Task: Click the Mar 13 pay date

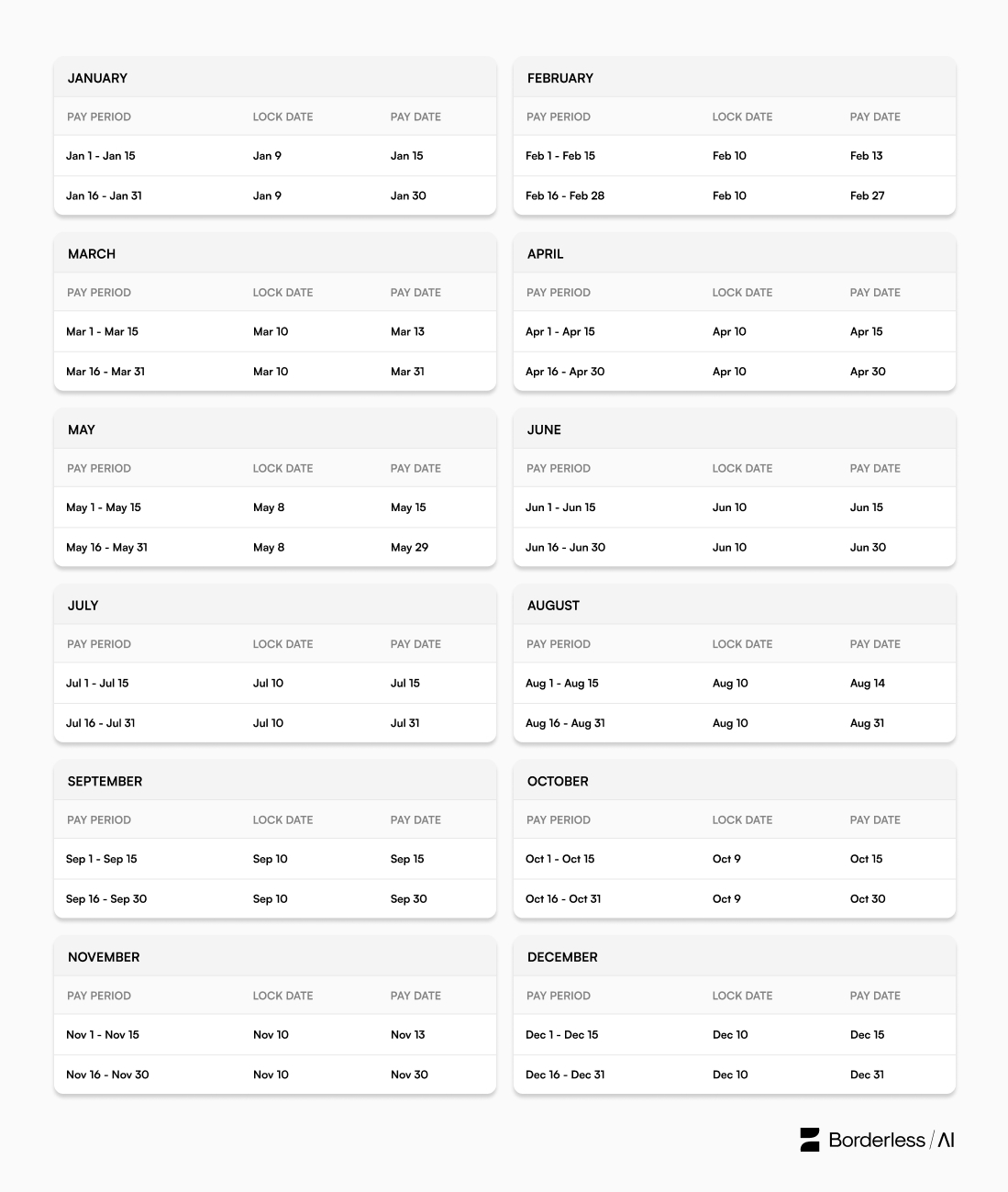Action: 408,332
